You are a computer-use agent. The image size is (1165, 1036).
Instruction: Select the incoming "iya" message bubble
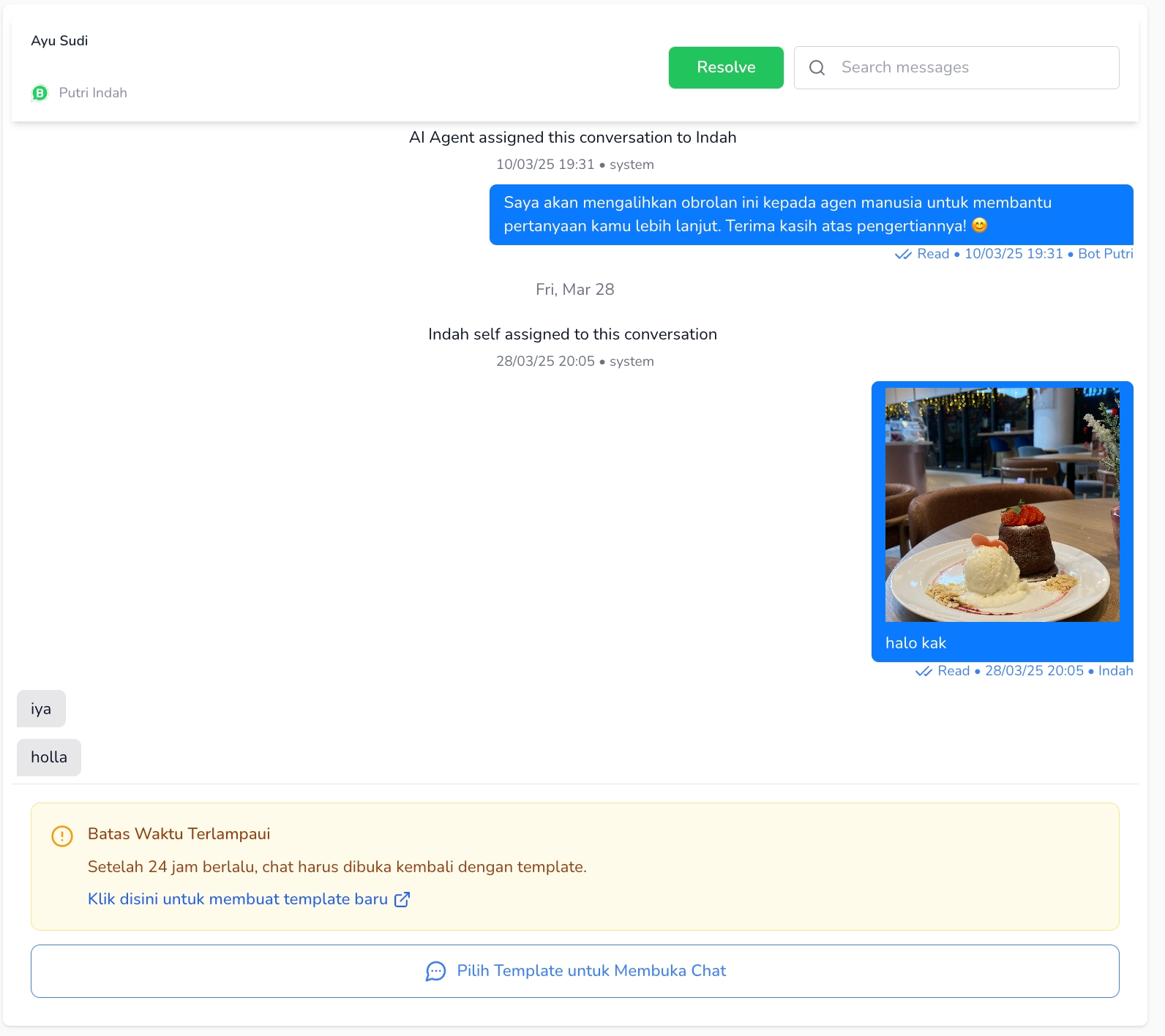[41, 709]
